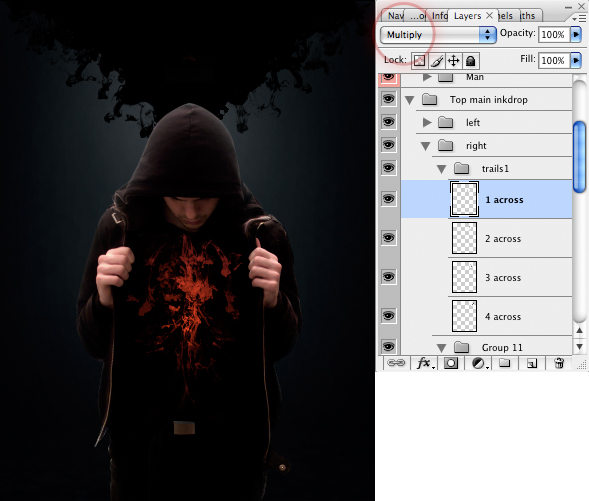Select the 3 across layer thumbnail
Viewport: 589px width, 501px height.
464,277
